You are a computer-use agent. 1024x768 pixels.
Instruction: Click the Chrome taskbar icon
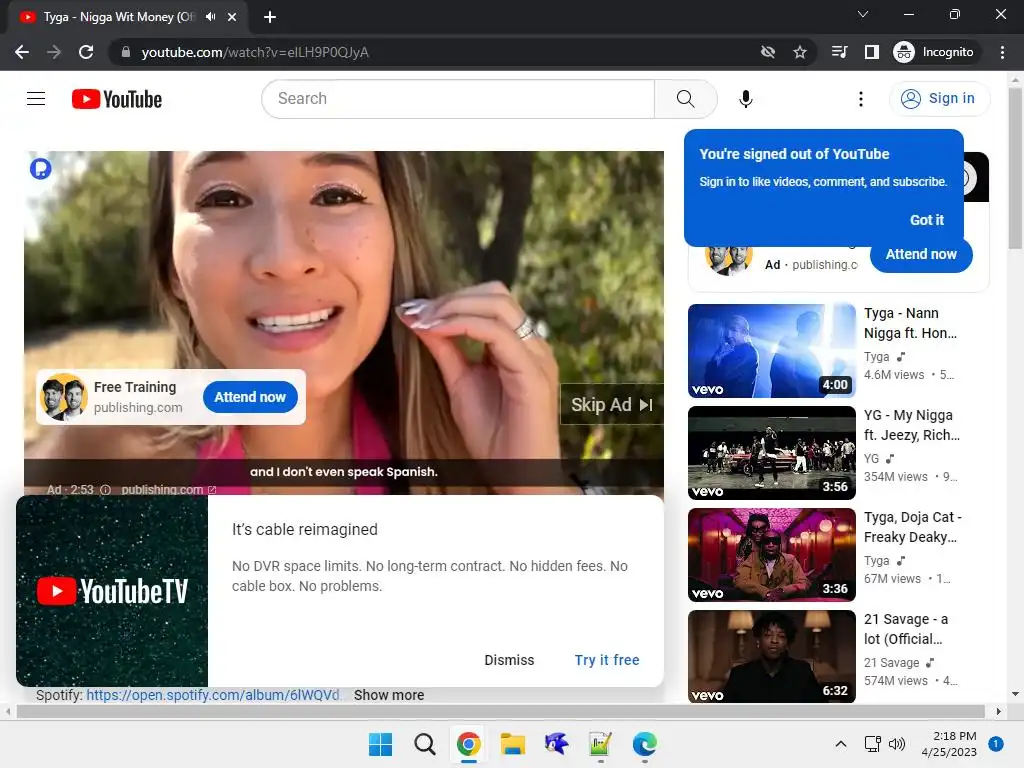pos(468,744)
